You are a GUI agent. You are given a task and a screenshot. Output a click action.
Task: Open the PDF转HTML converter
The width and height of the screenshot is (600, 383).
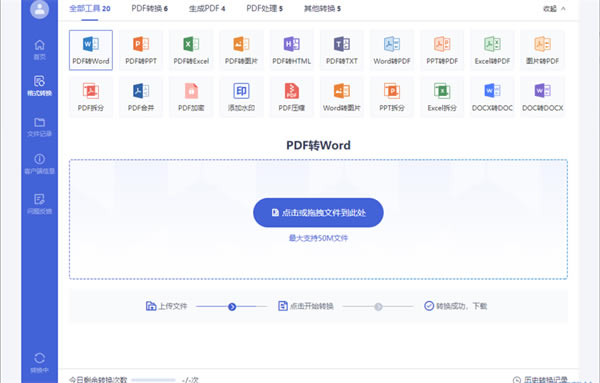(x=292, y=50)
